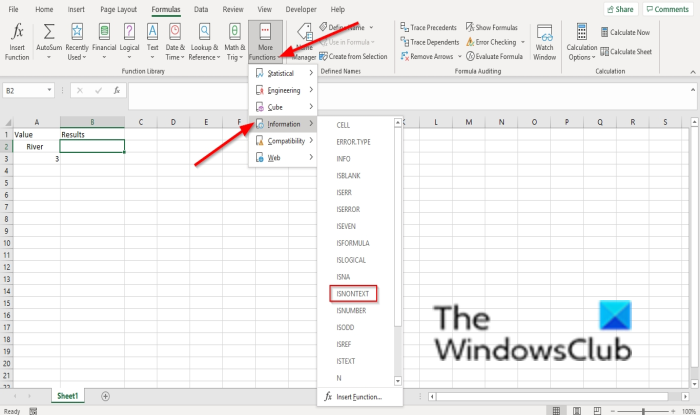Open the File tab
Image resolution: width=700 pixels, height=415 pixels.
(13, 9)
